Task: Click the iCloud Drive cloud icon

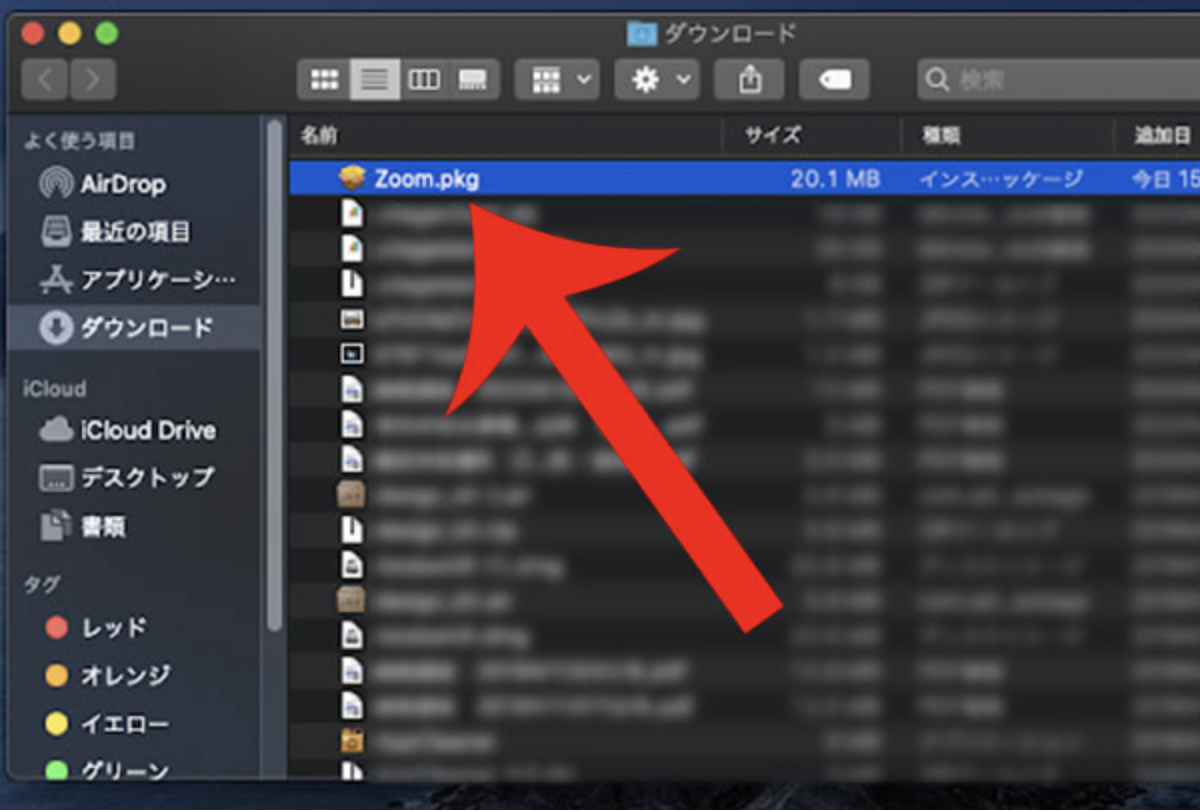Action: pyautogui.click(x=55, y=430)
